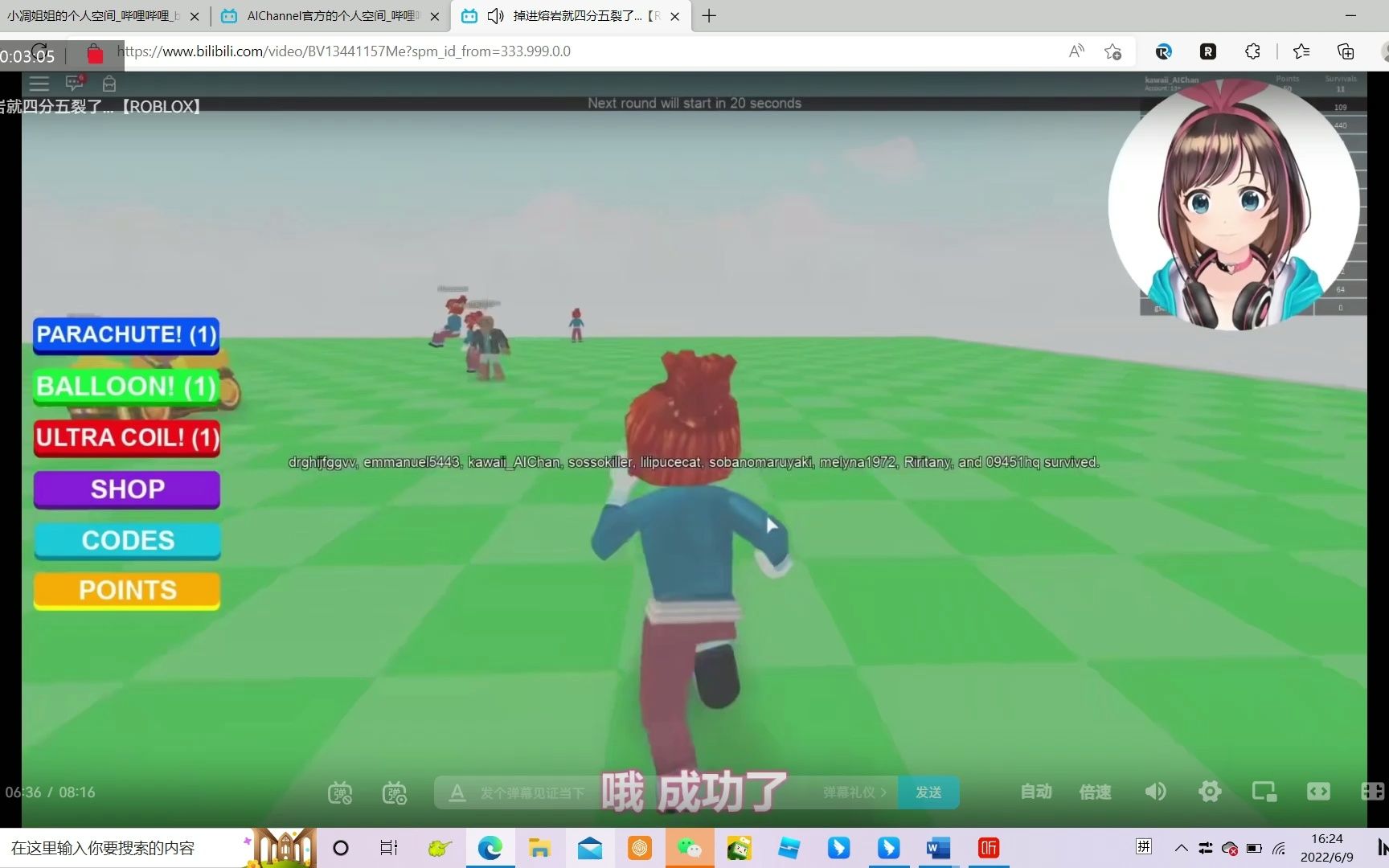Open the Read aloud icon

click(1076, 51)
